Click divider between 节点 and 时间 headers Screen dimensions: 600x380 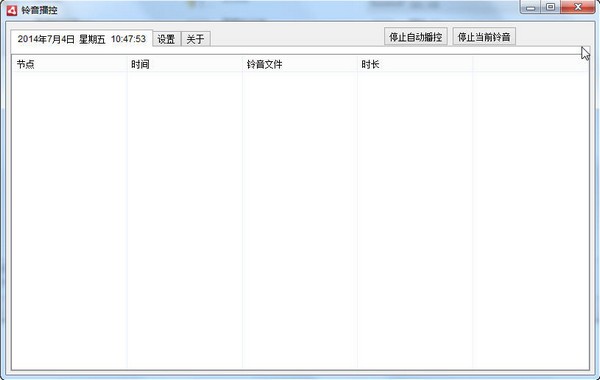pos(127,64)
